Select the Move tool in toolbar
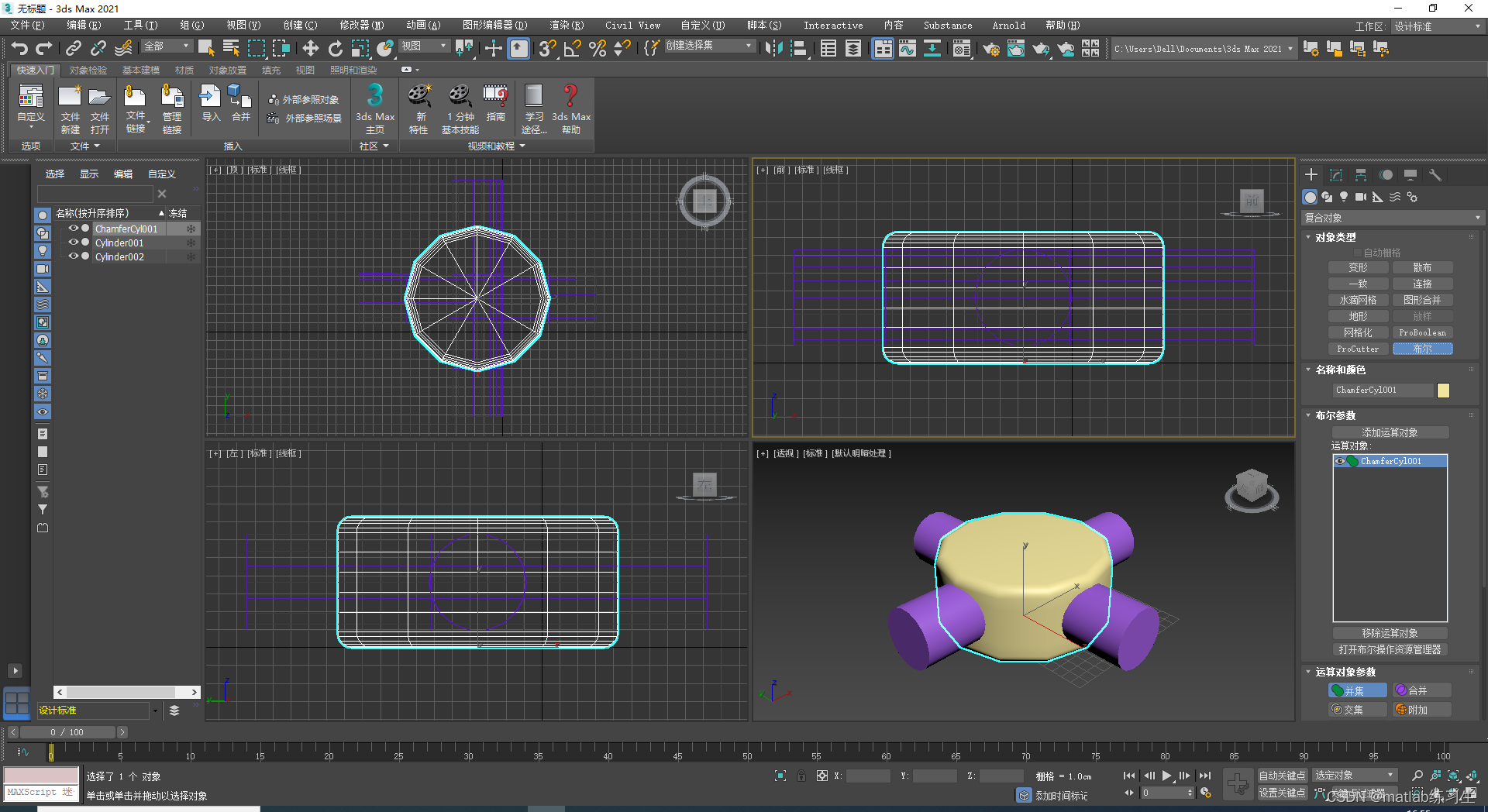 pos(310,49)
